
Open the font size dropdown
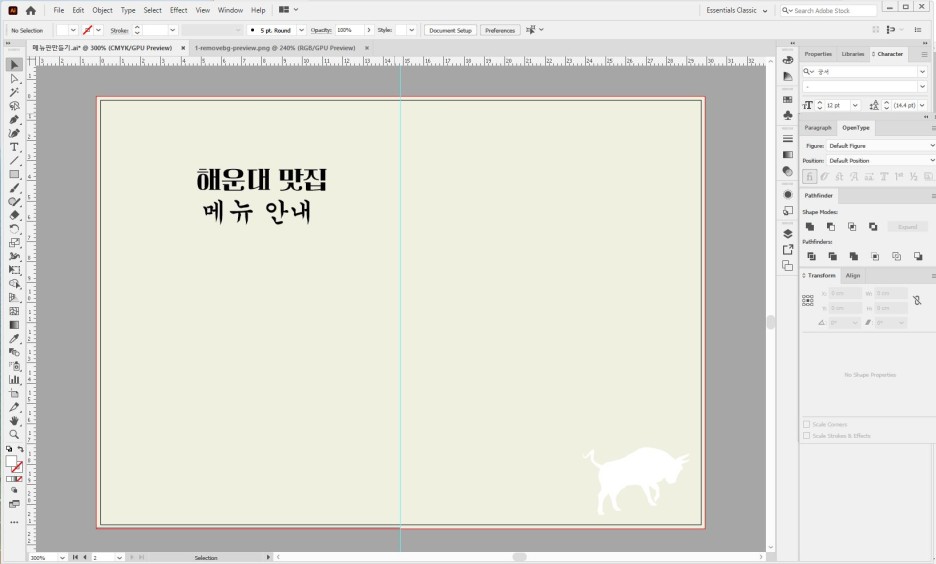(x=855, y=105)
